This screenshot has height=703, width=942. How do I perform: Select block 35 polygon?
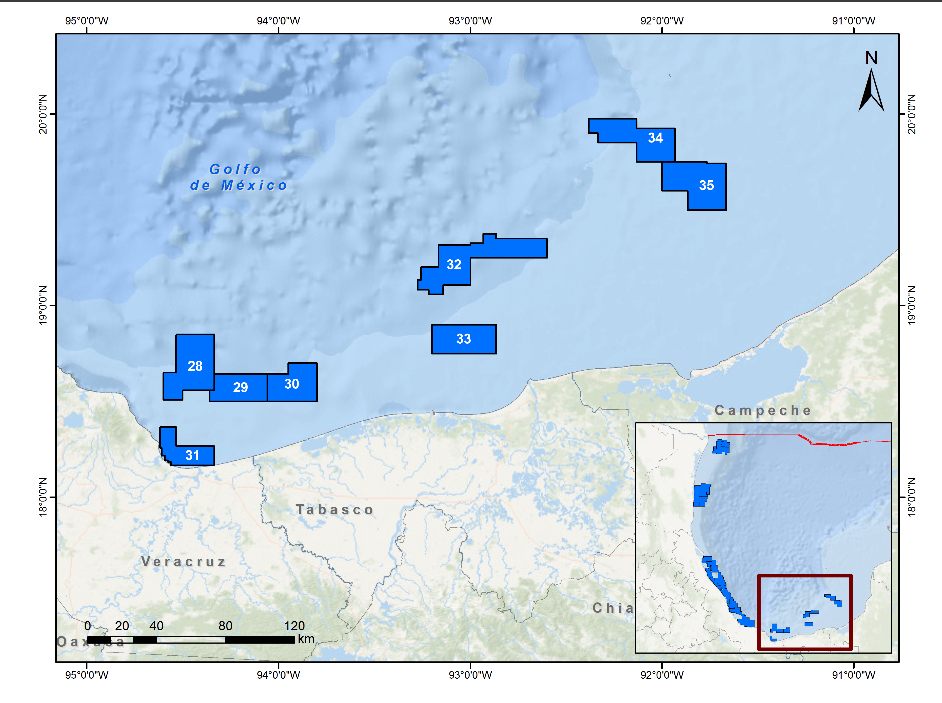click(705, 185)
